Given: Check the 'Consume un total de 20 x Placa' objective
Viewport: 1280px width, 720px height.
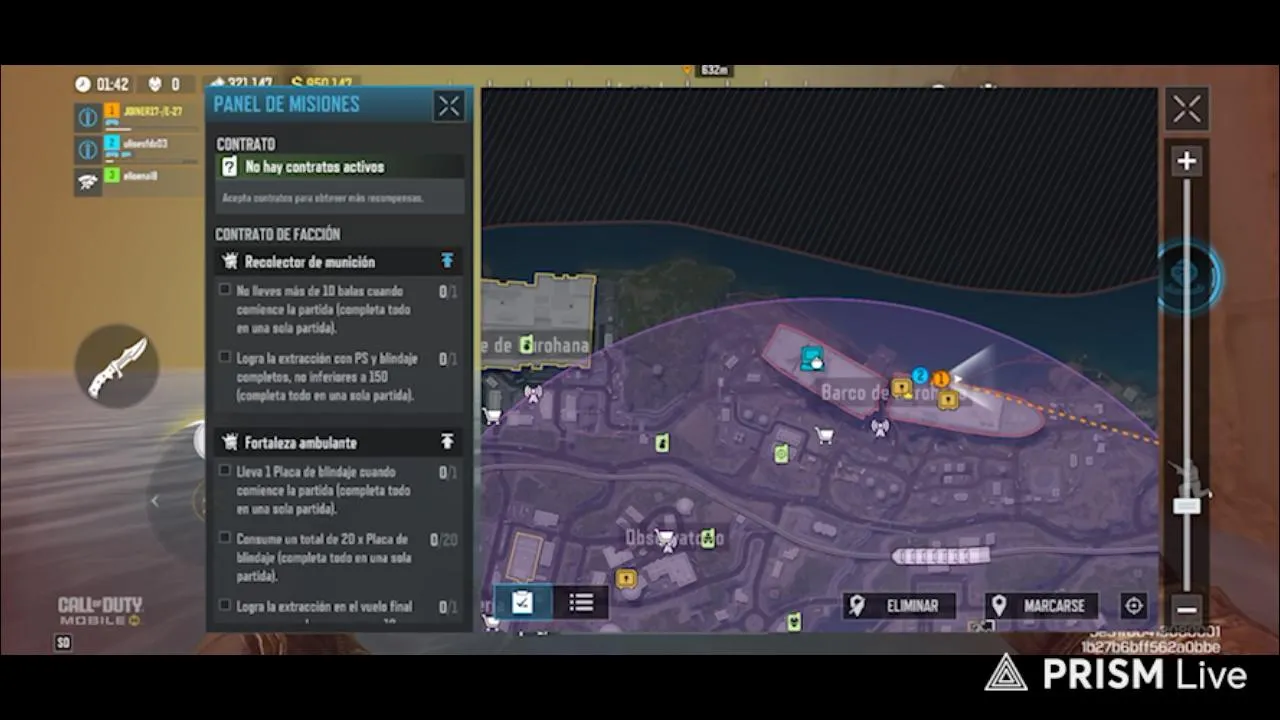Looking at the screenshot, I should 225,538.
